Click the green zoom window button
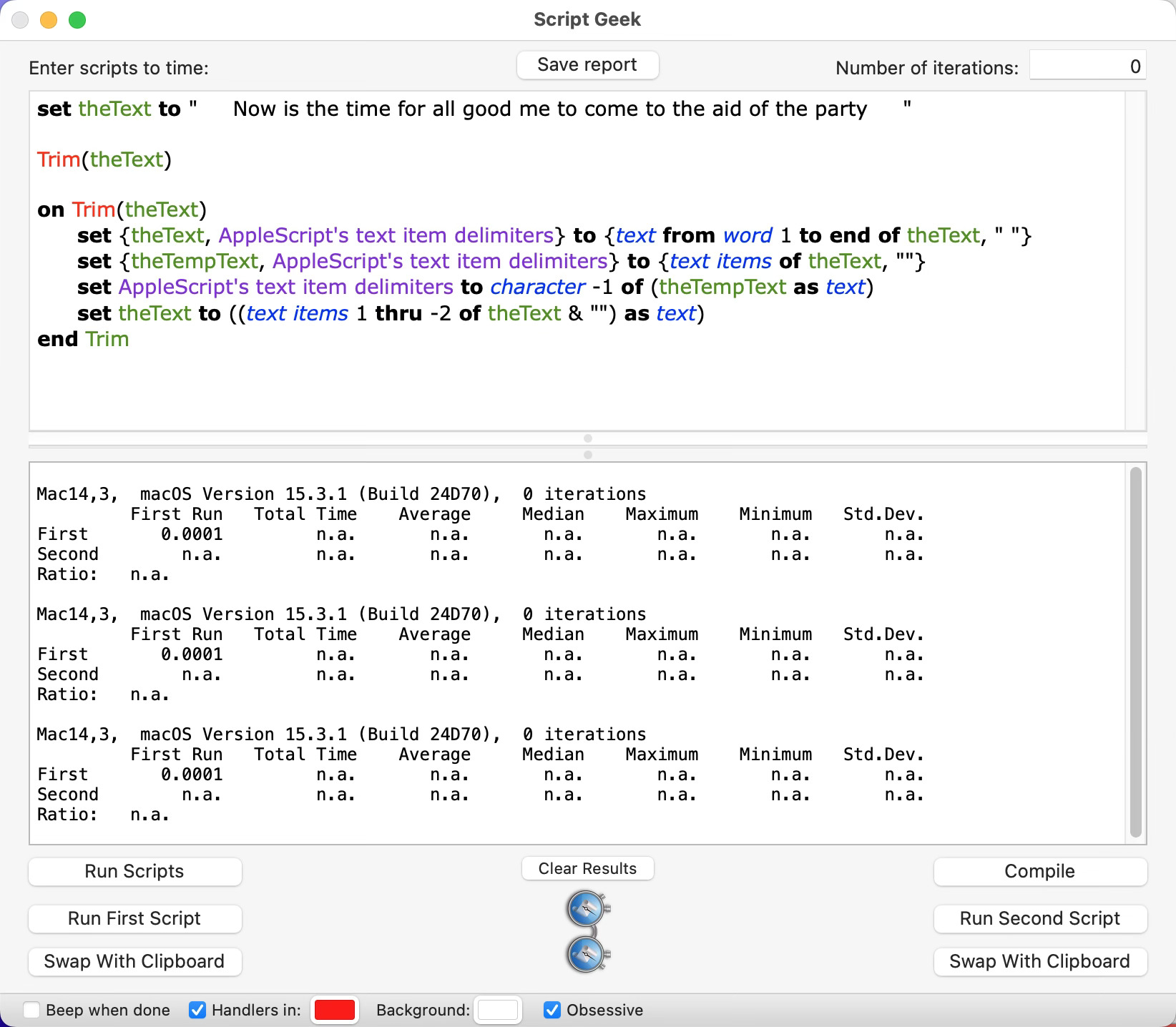Image resolution: width=1176 pixels, height=1027 pixels. (77, 20)
